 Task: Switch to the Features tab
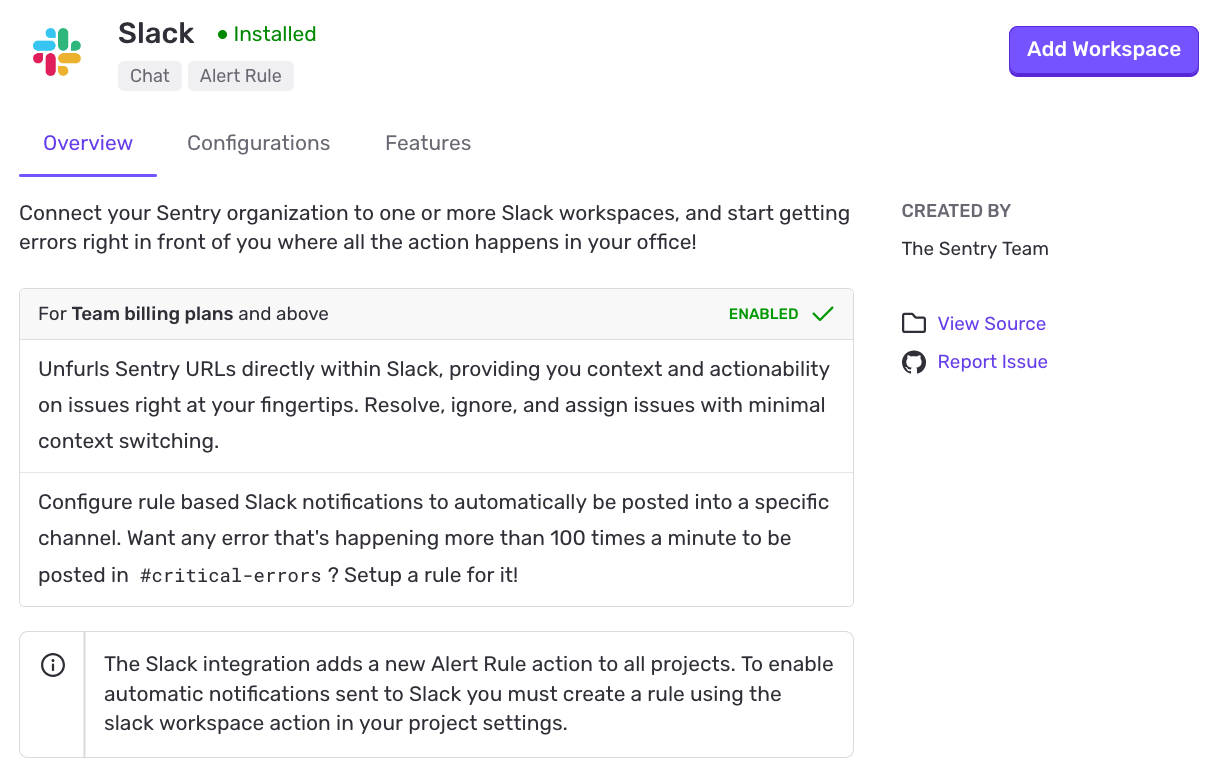[428, 143]
